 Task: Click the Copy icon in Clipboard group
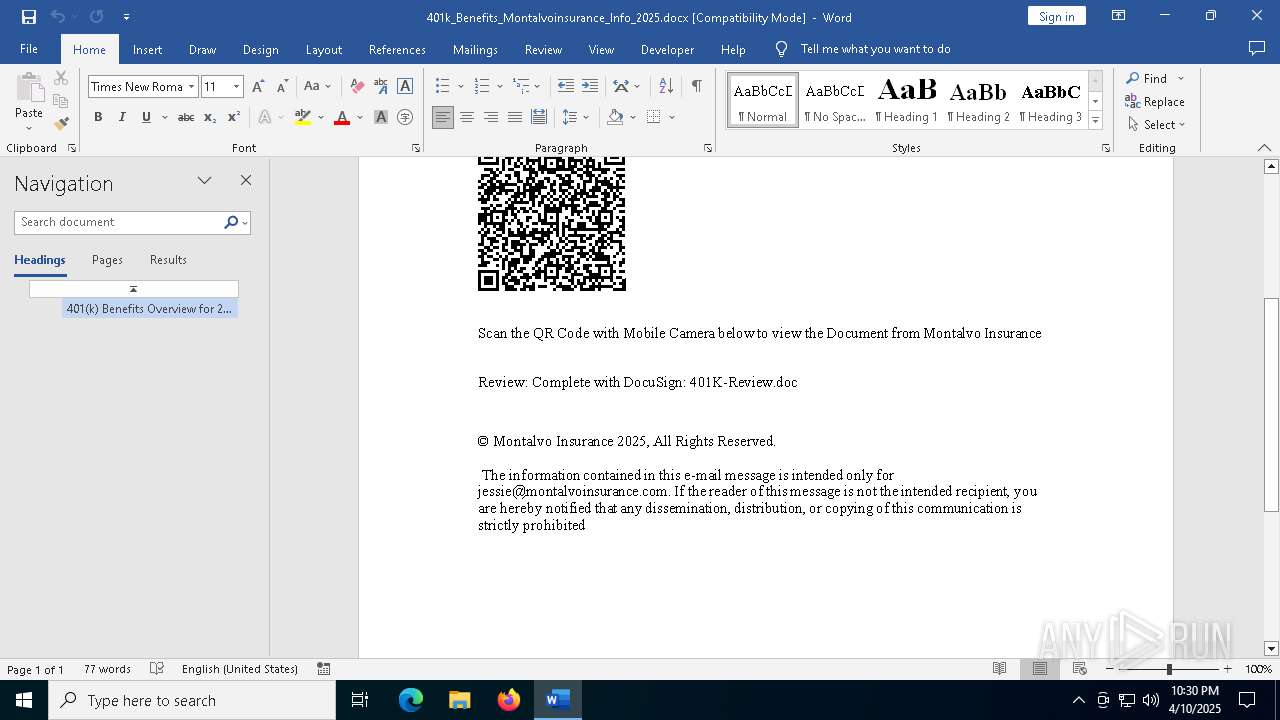tap(61, 101)
